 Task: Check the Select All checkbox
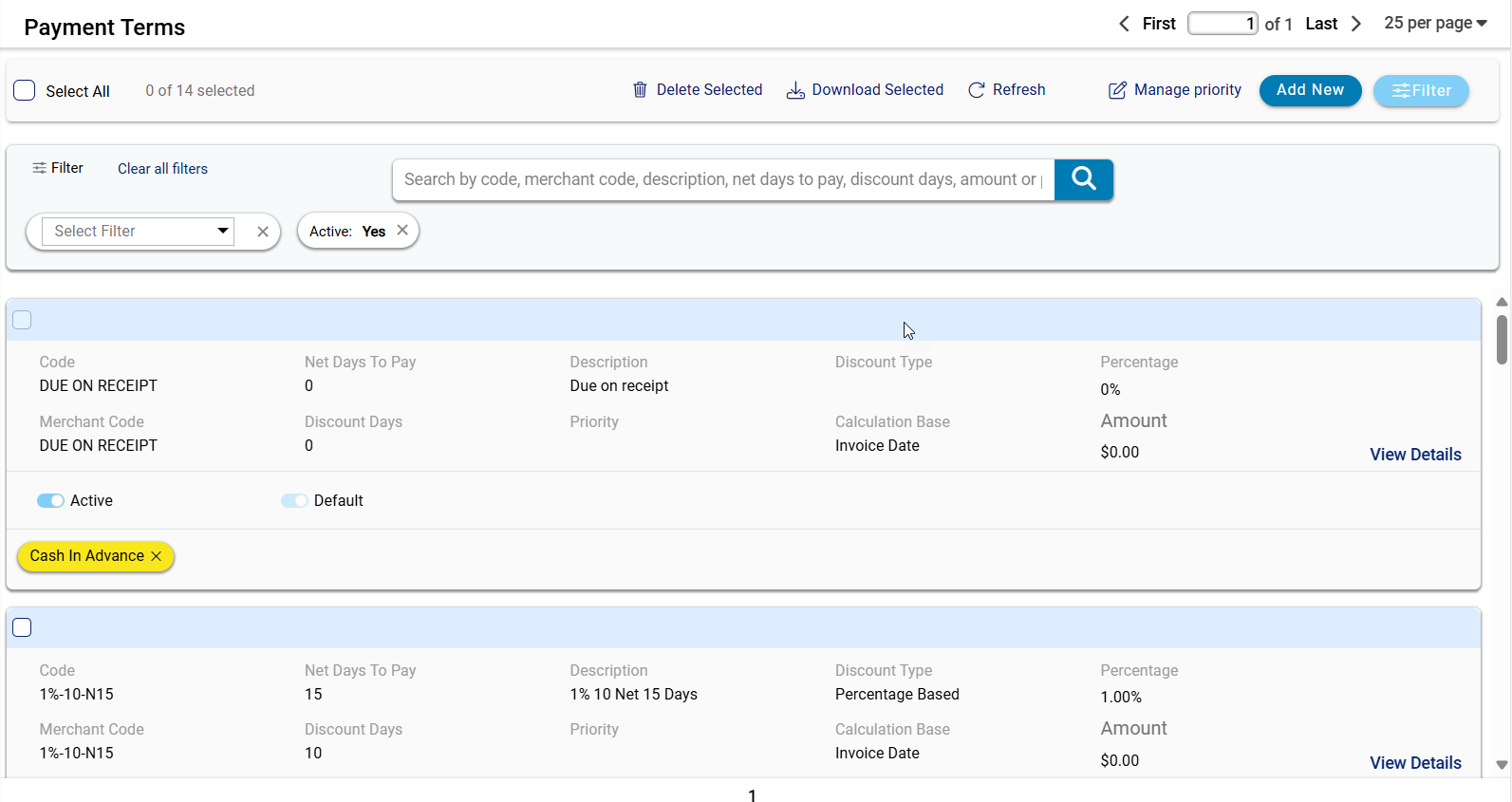(x=25, y=91)
